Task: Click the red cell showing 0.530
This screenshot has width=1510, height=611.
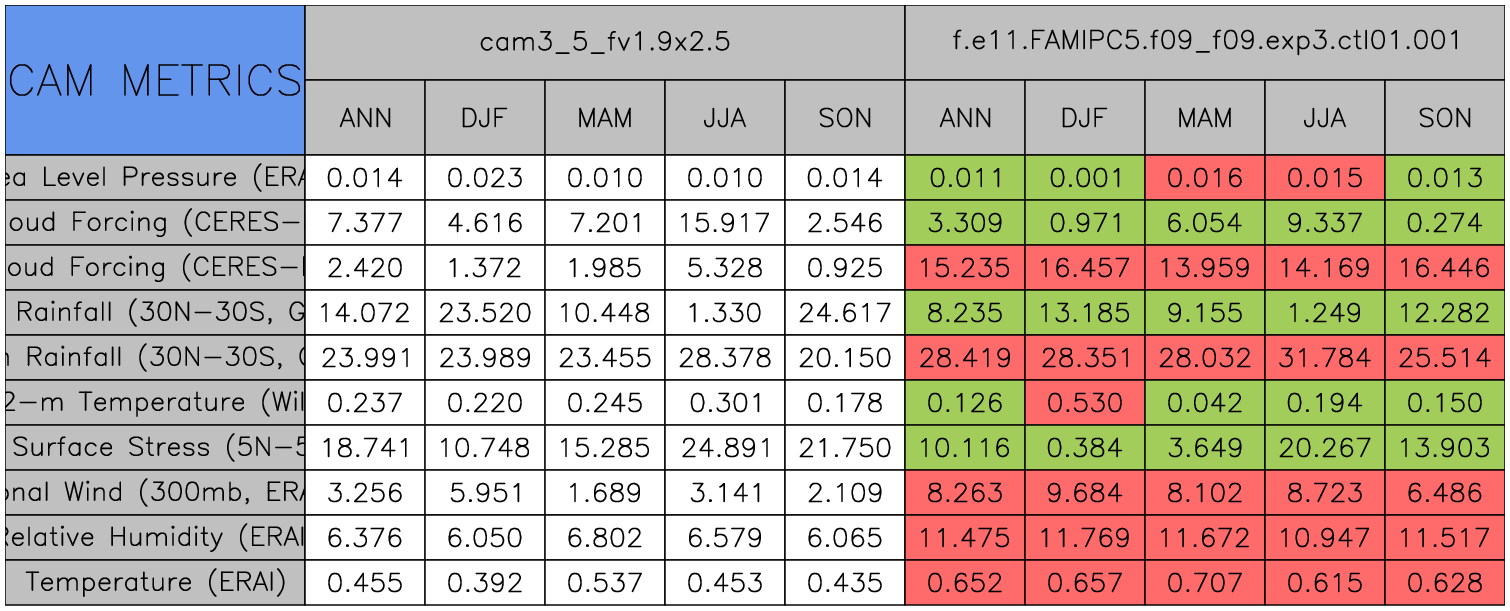Action: pos(1084,402)
